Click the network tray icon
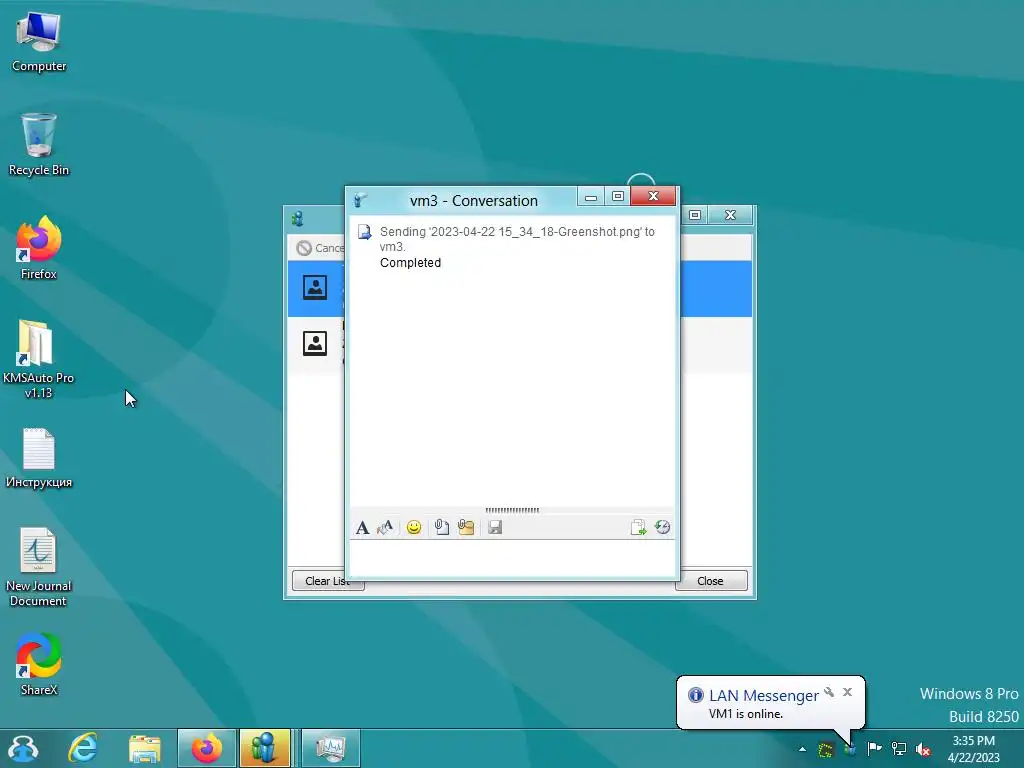Image resolution: width=1024 pixels, height=768 pixels. (x=899, y=749)
